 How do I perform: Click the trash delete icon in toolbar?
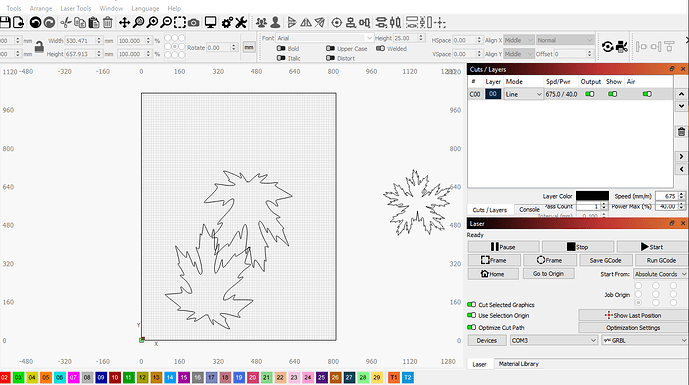[x=108, y=22]
